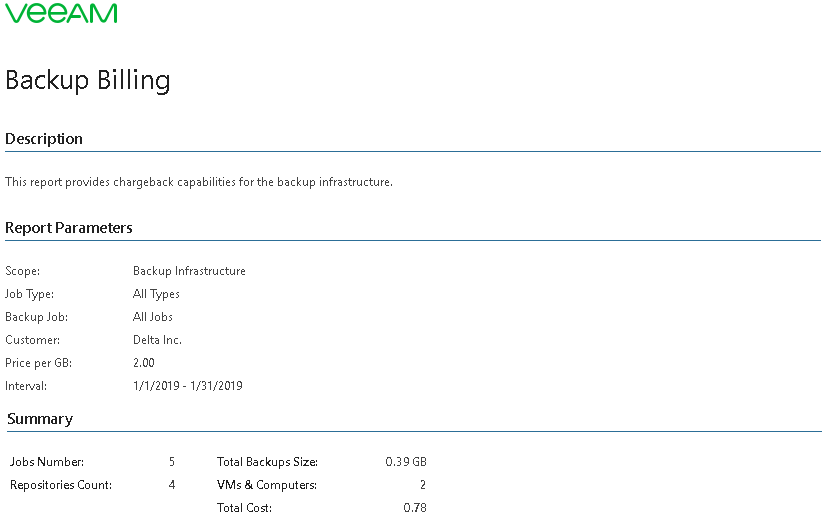Click the Scope label
The image size is (822, 523).
click(x=23, y=271)
